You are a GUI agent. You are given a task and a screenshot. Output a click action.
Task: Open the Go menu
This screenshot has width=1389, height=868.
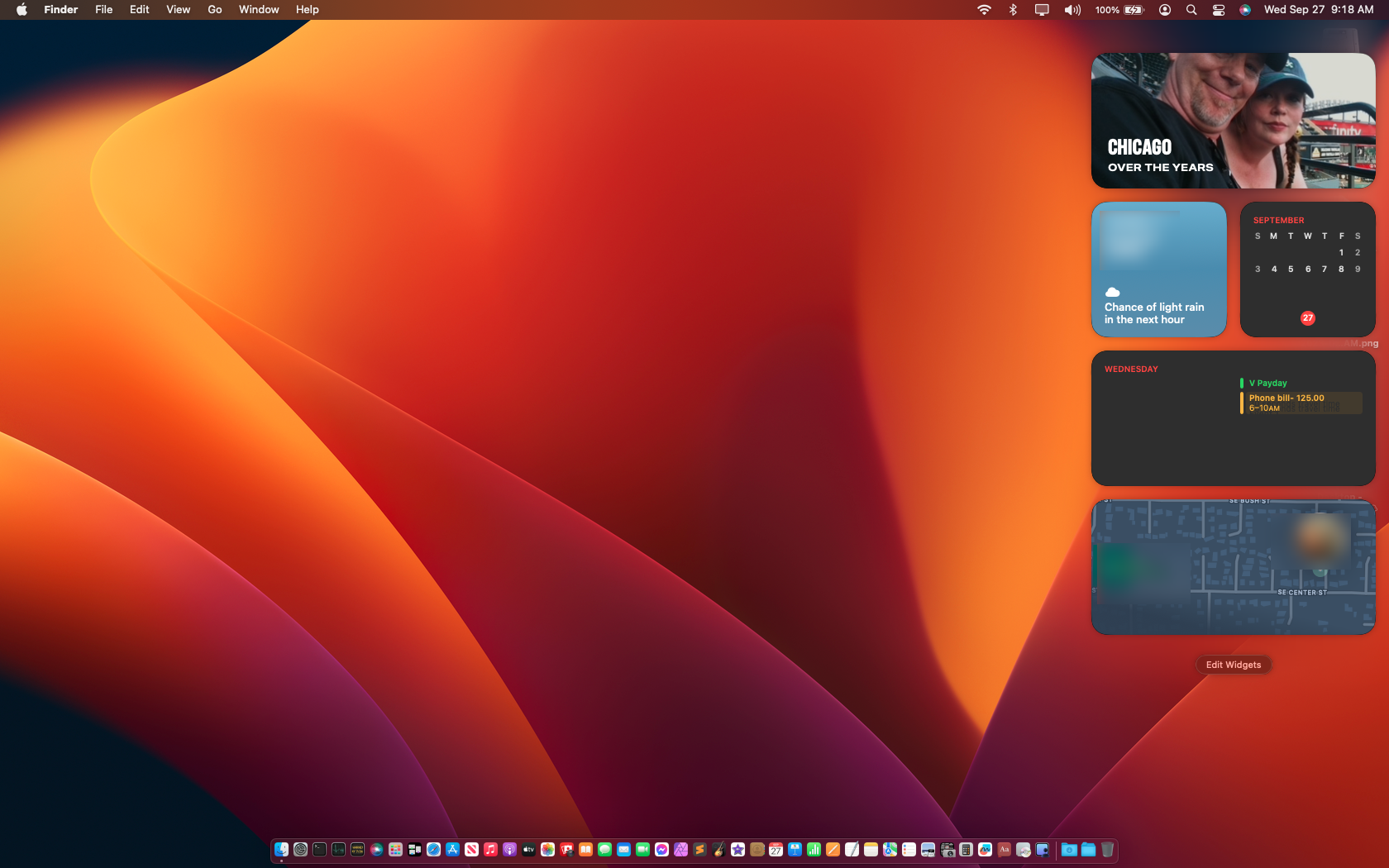coord(214,9)
